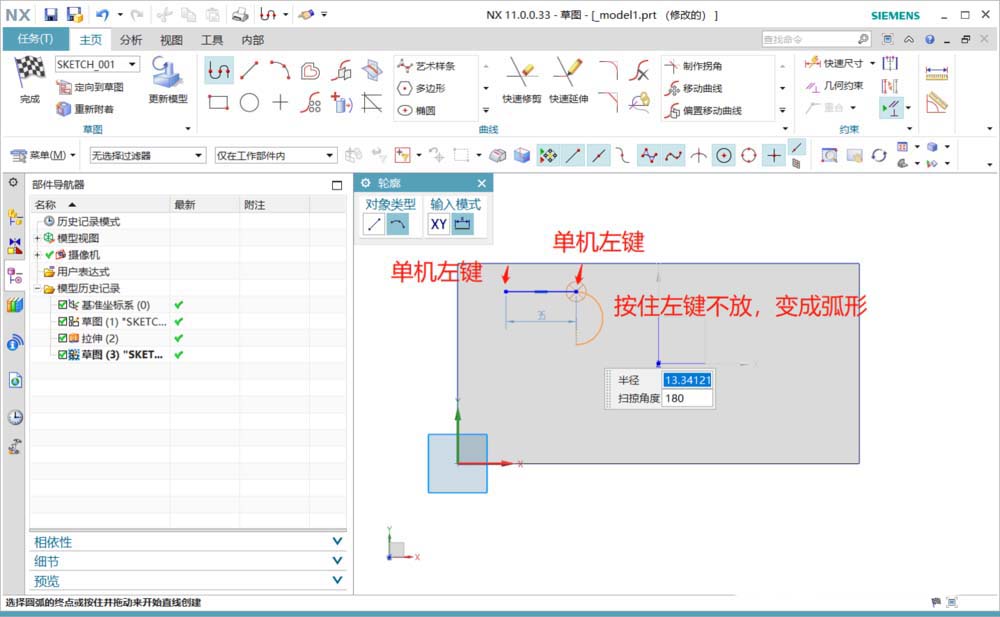Expand the Model Views tree node

tap(37, 238)
